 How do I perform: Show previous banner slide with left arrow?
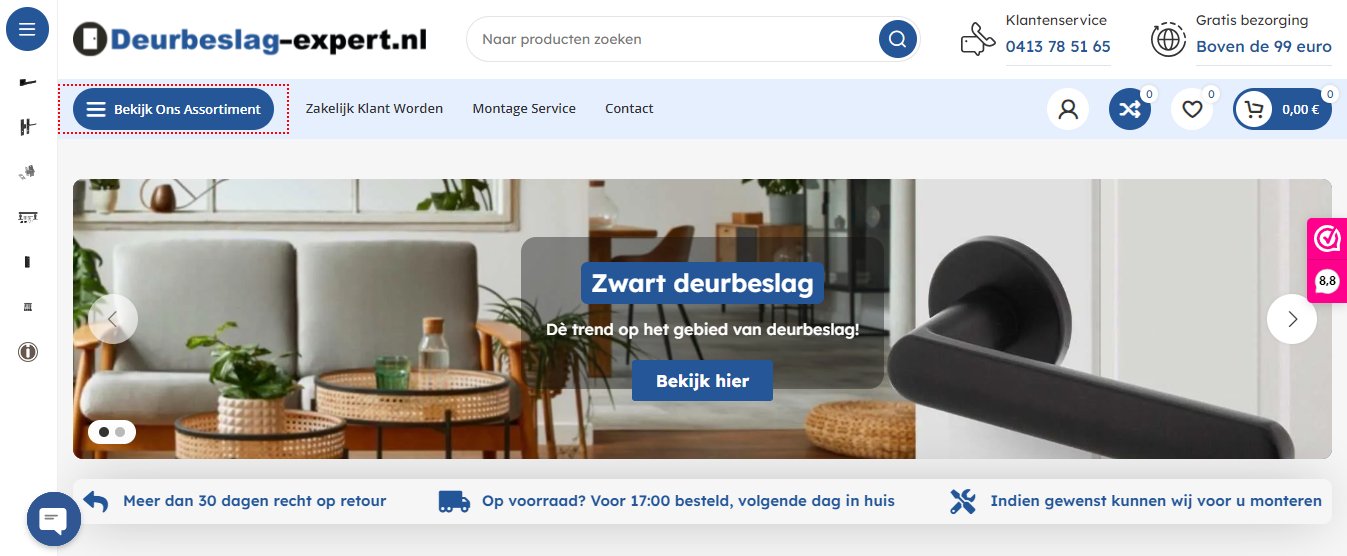coord(113,319)
